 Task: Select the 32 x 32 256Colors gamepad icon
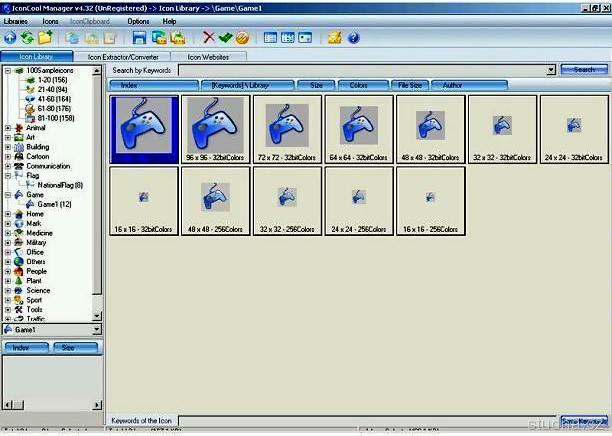tap(287, 201)
